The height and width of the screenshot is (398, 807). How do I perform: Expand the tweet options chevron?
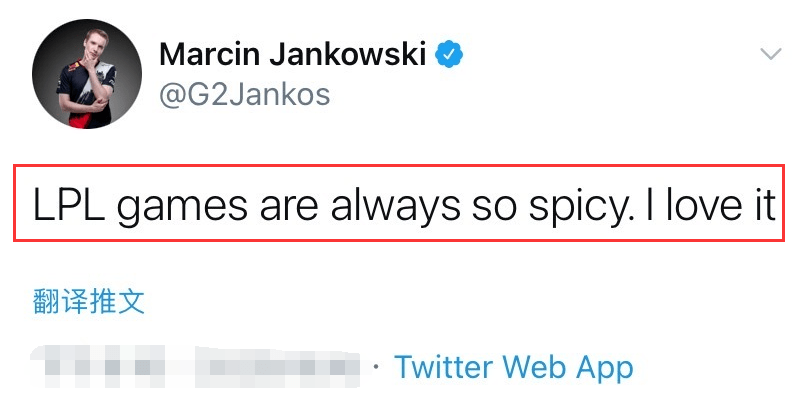[x=770, y=54]
